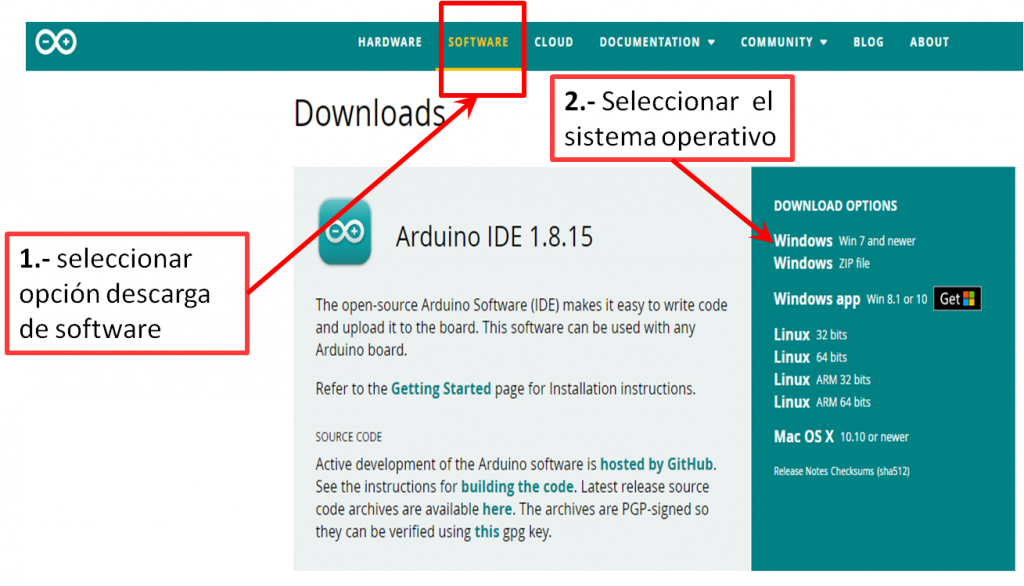Click the DOWNLOAD OPTIONS heading
Image resolution: width=1024 pixels, height=586 pixels.
pos(835,206)
